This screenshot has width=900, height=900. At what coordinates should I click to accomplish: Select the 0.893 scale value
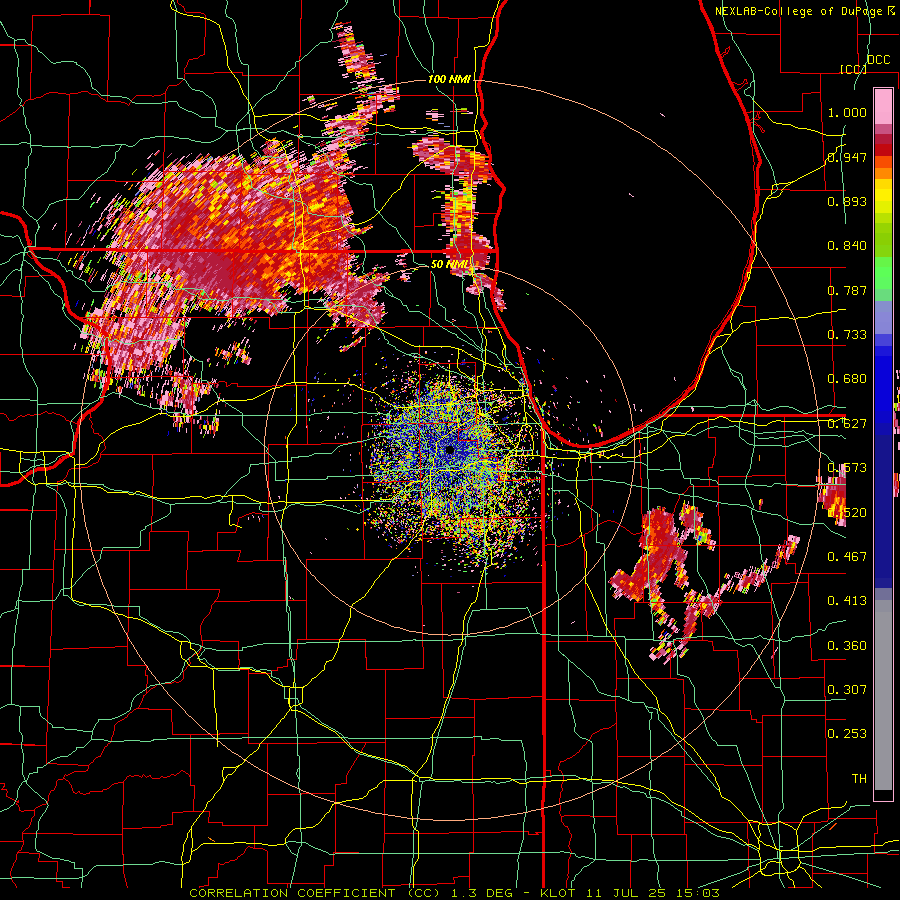(847, 201)
